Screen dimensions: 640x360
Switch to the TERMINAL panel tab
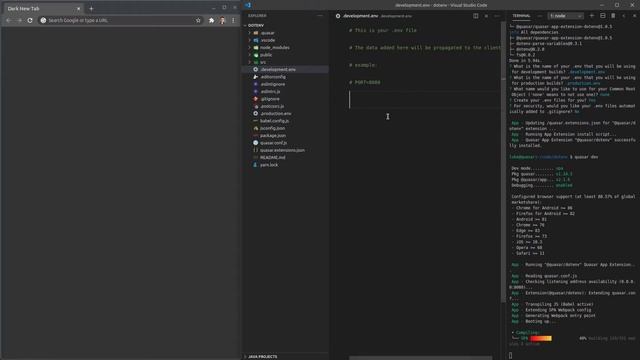click(521, 16)
